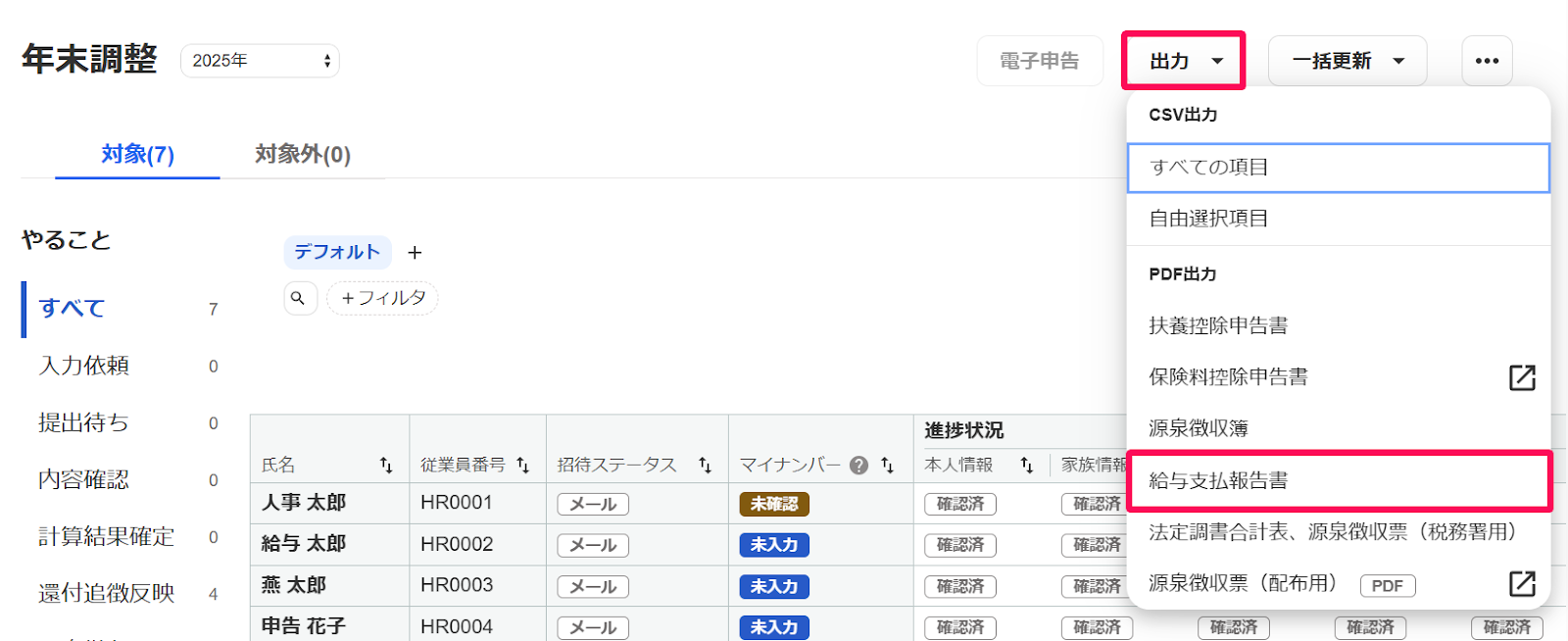This screenshot has width=1568, height=641.
Task: Choose 源泉徴収簿 from PDF出力
Action: click(1339, 428)
